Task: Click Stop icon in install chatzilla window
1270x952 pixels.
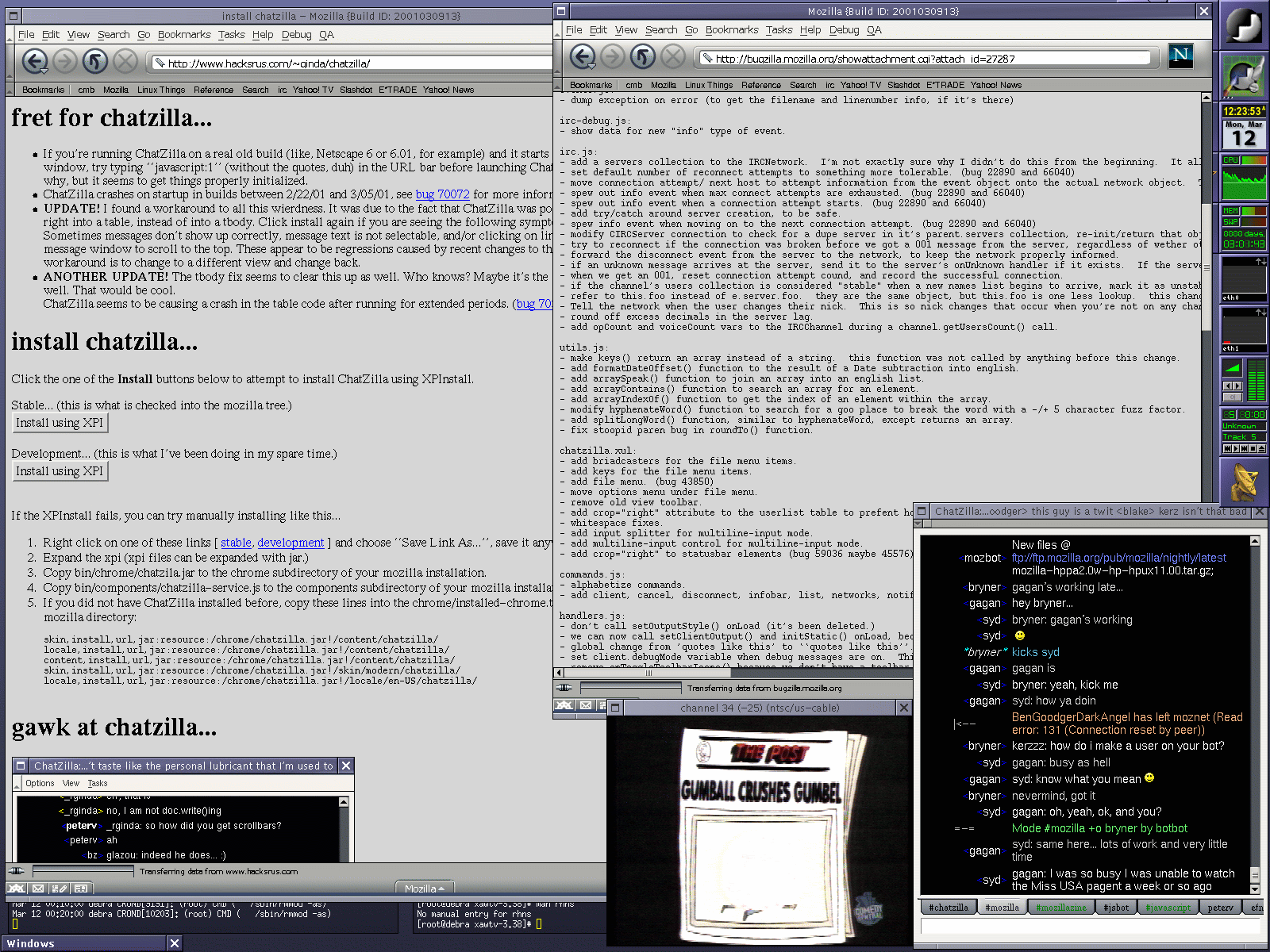Action: click(125, 61)
